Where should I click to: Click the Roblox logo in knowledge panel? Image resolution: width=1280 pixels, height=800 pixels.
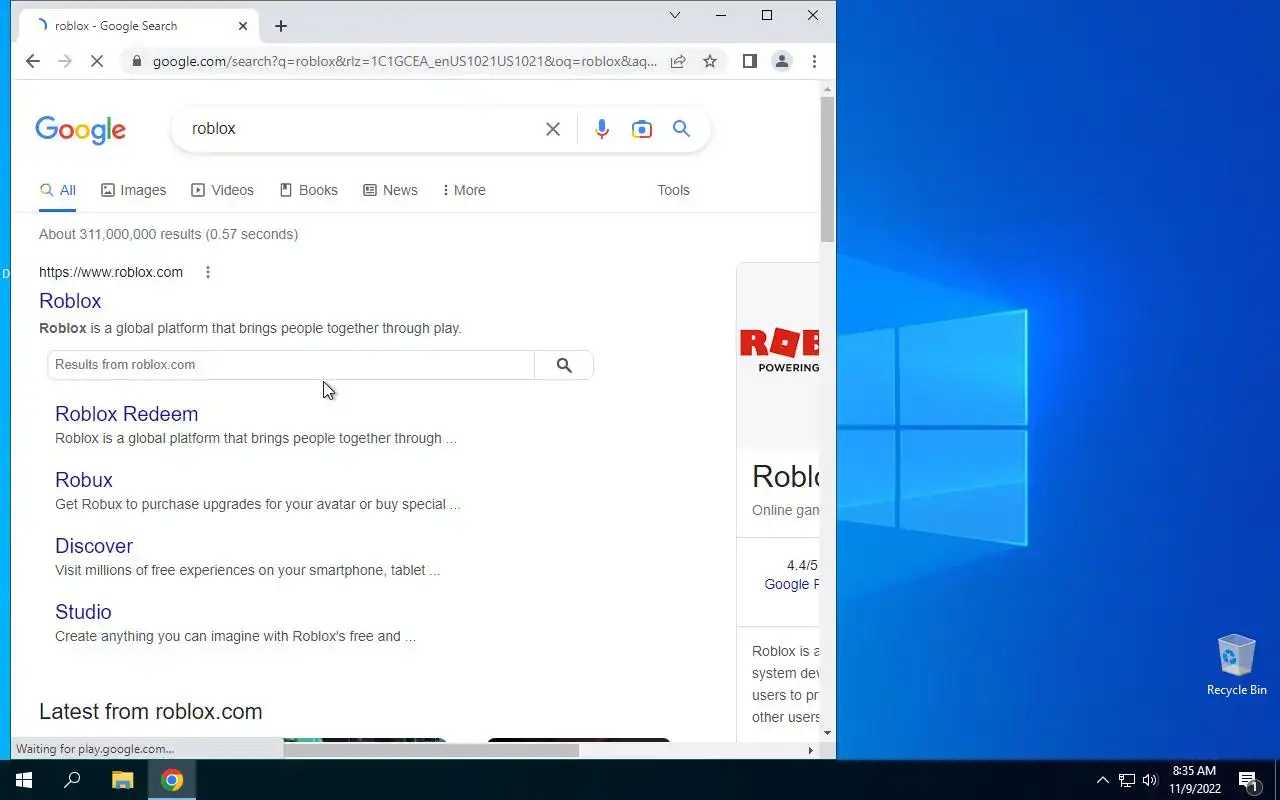coord(779,350)
